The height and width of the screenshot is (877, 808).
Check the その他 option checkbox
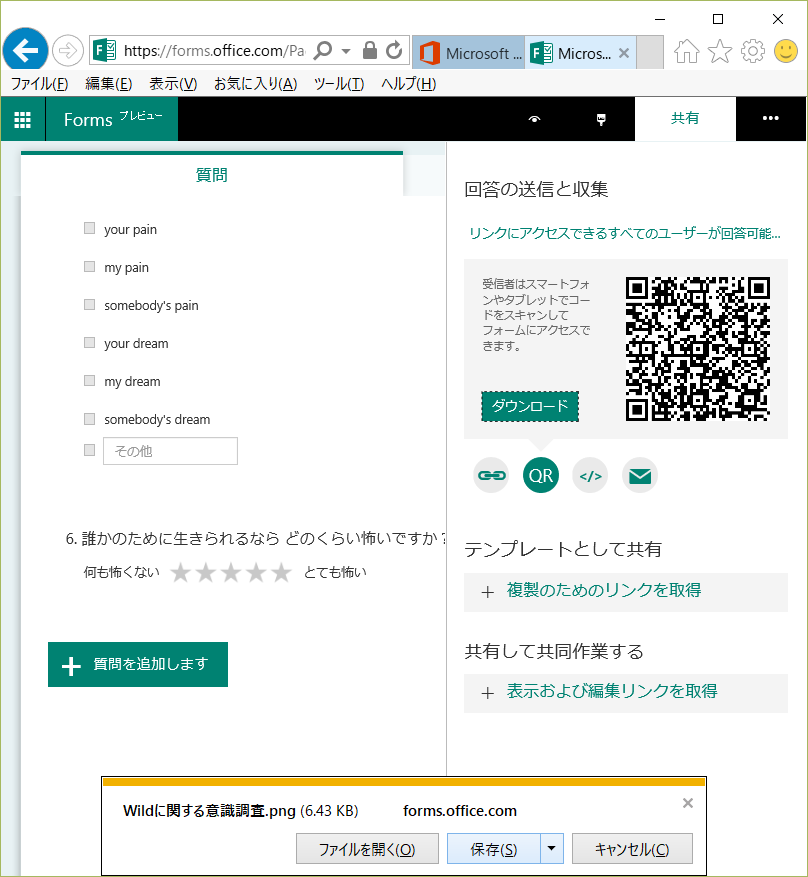point(89,450)
